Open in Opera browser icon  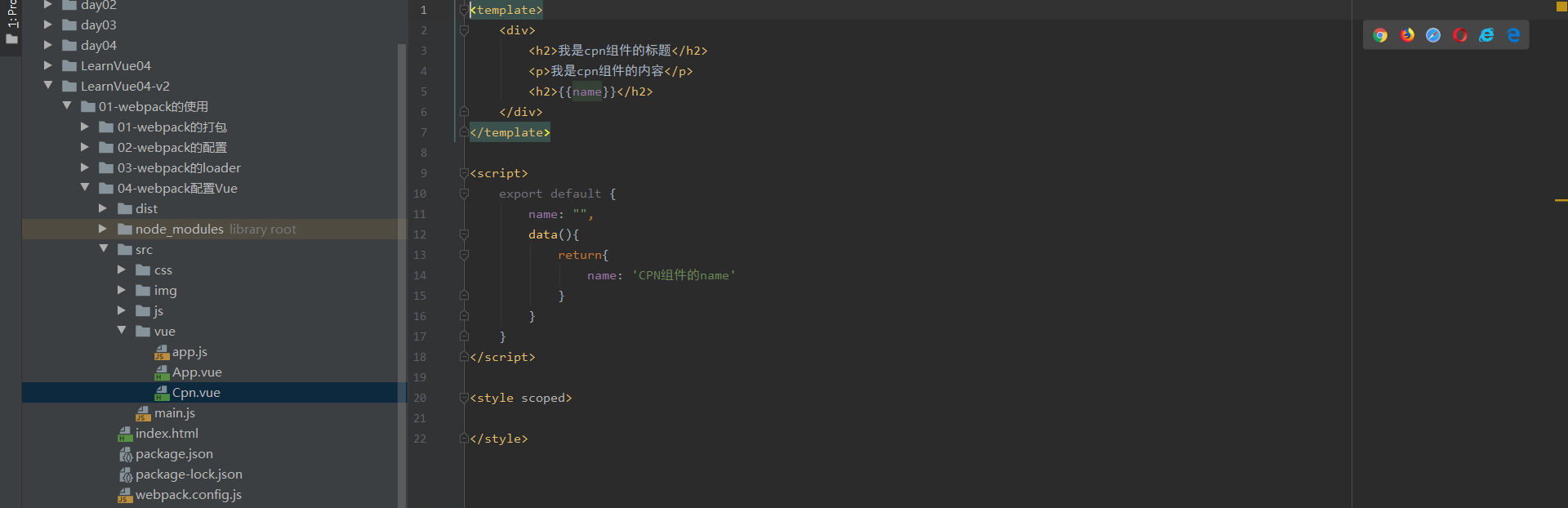(x=1460, y=35)
